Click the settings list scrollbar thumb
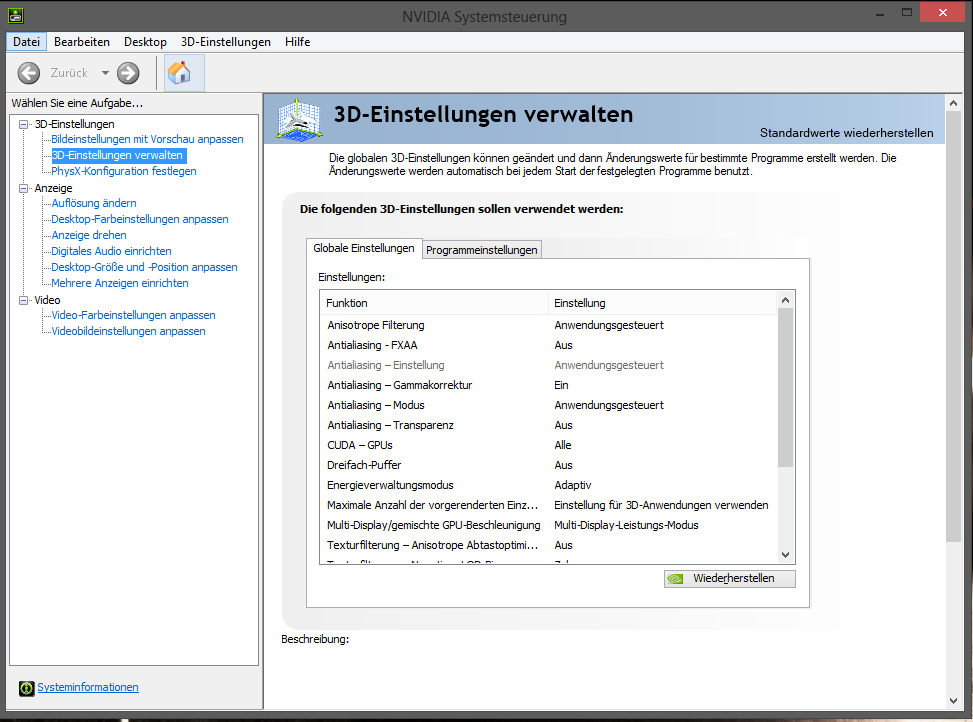This screenshot has width=973, height=722. [x=786, y=388]
